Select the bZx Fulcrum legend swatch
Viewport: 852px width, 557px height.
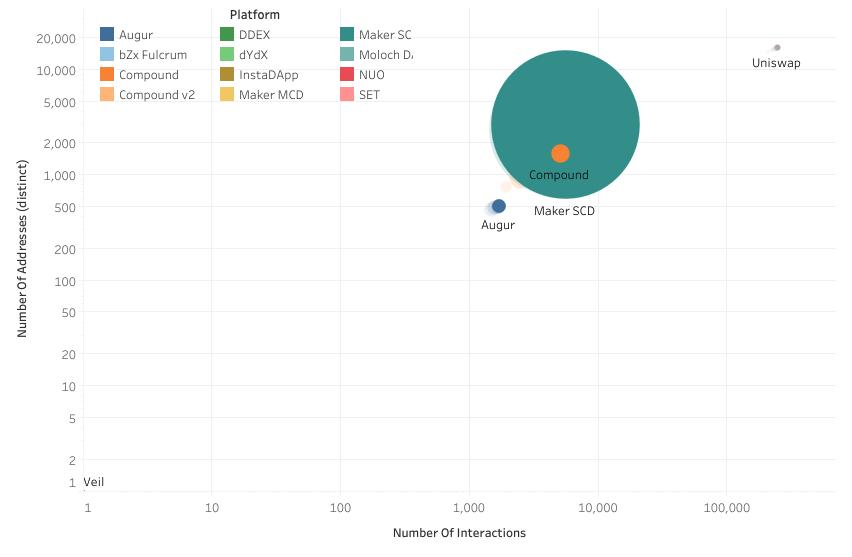pos(107,55)
